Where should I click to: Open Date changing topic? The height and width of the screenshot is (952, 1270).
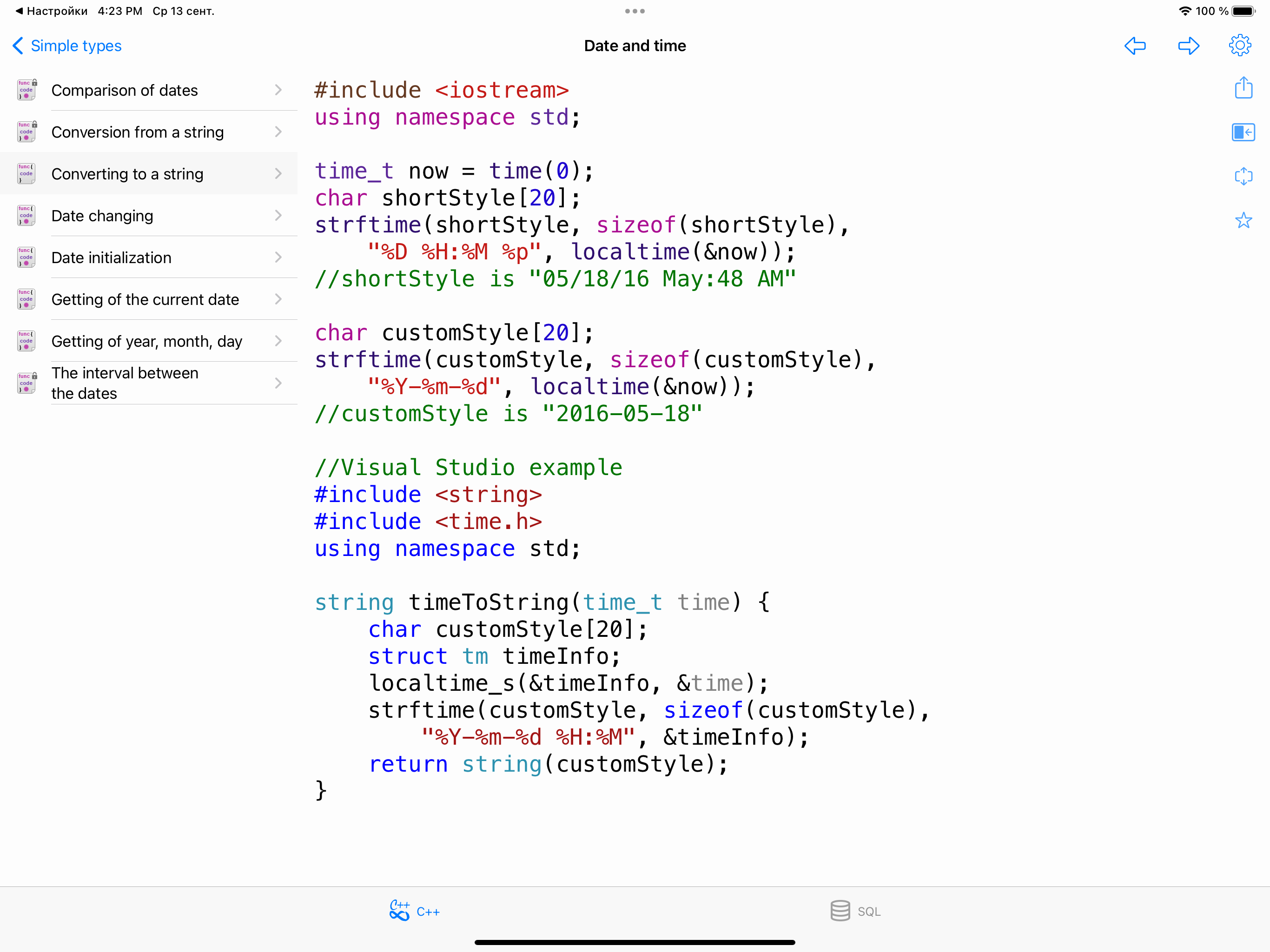click(x=149, y=216)
